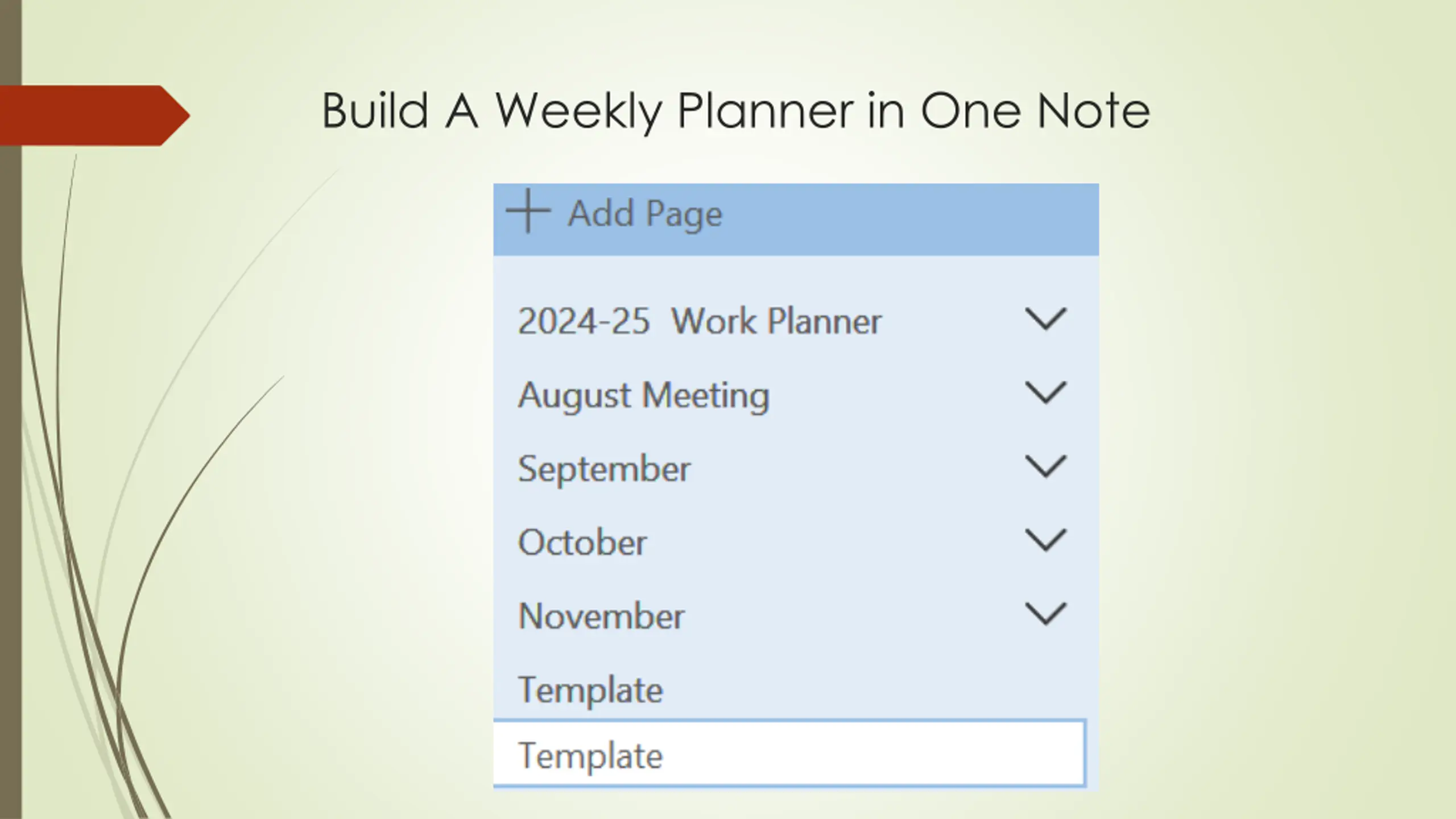Screen dimensions: 1456x819
Task: Click empty space in blue Add Page bar
Action: point(910,219)
